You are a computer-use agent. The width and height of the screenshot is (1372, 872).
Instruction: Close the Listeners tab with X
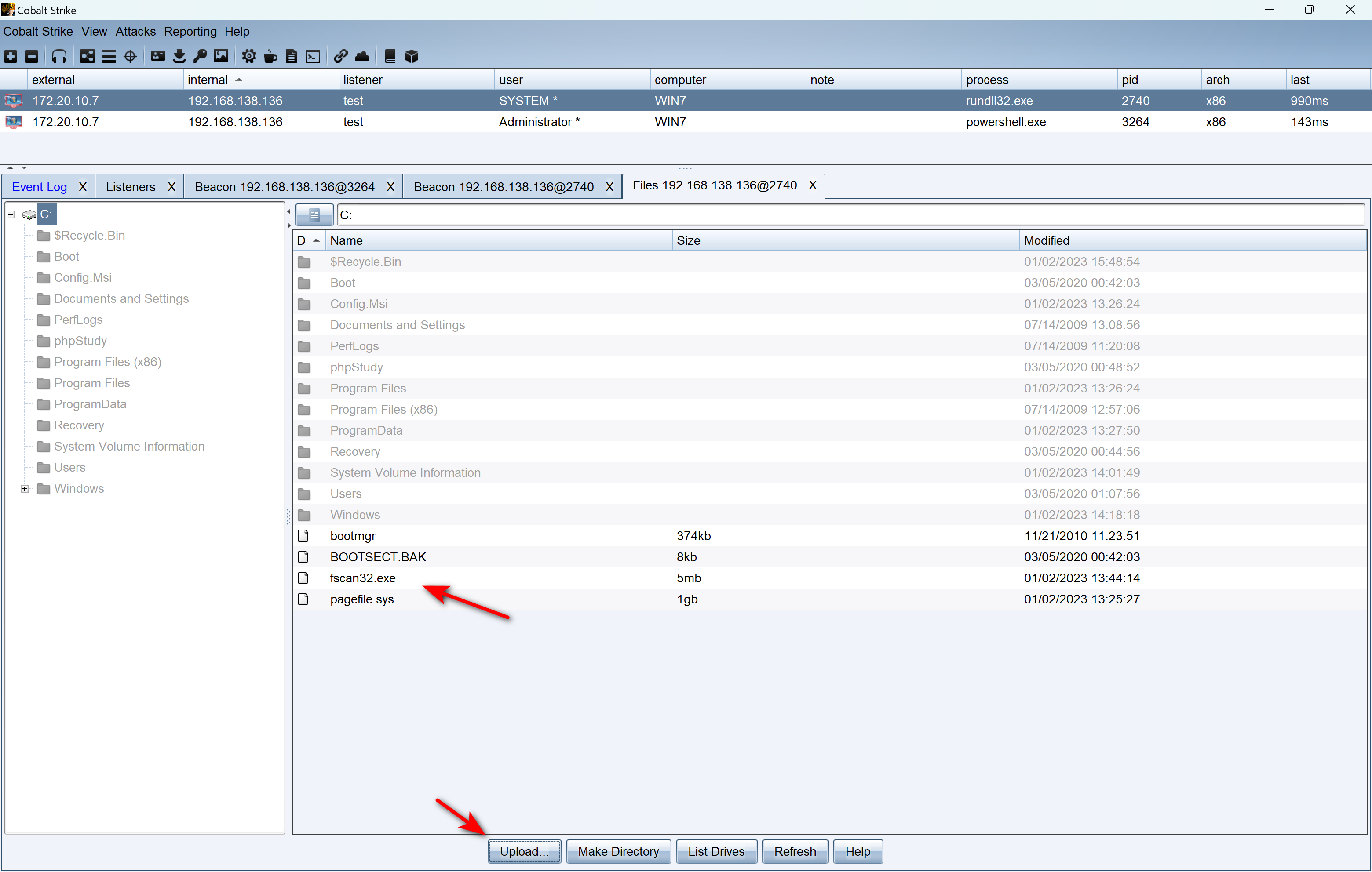coord(171,187)
